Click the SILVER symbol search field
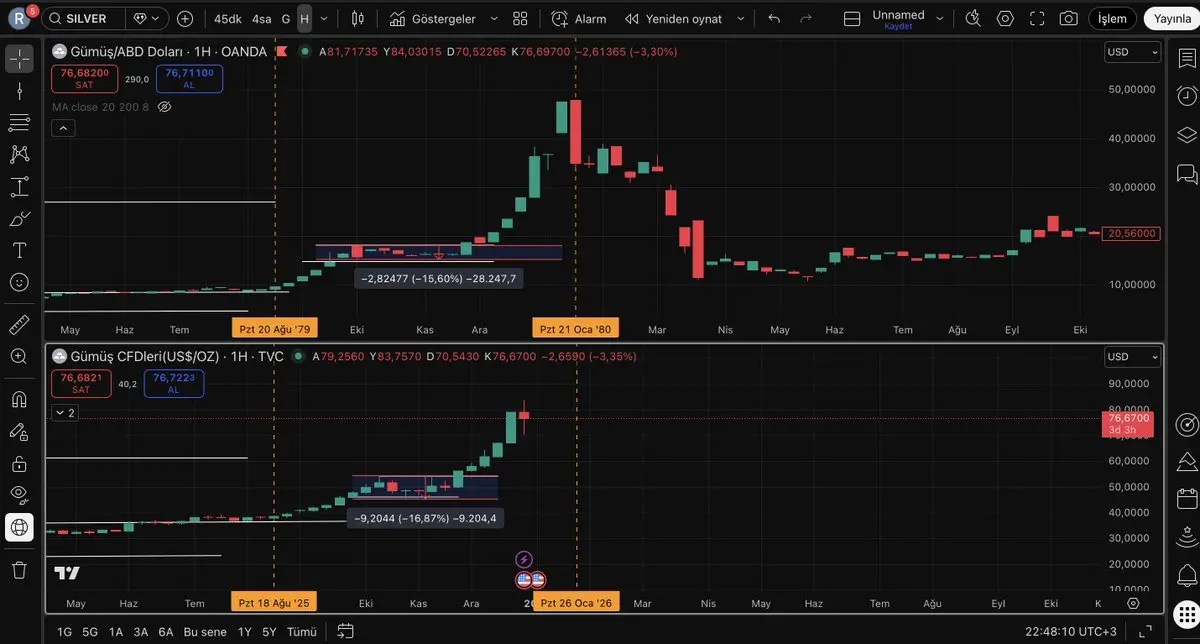1200x644 pixels. tap(85, 19)
